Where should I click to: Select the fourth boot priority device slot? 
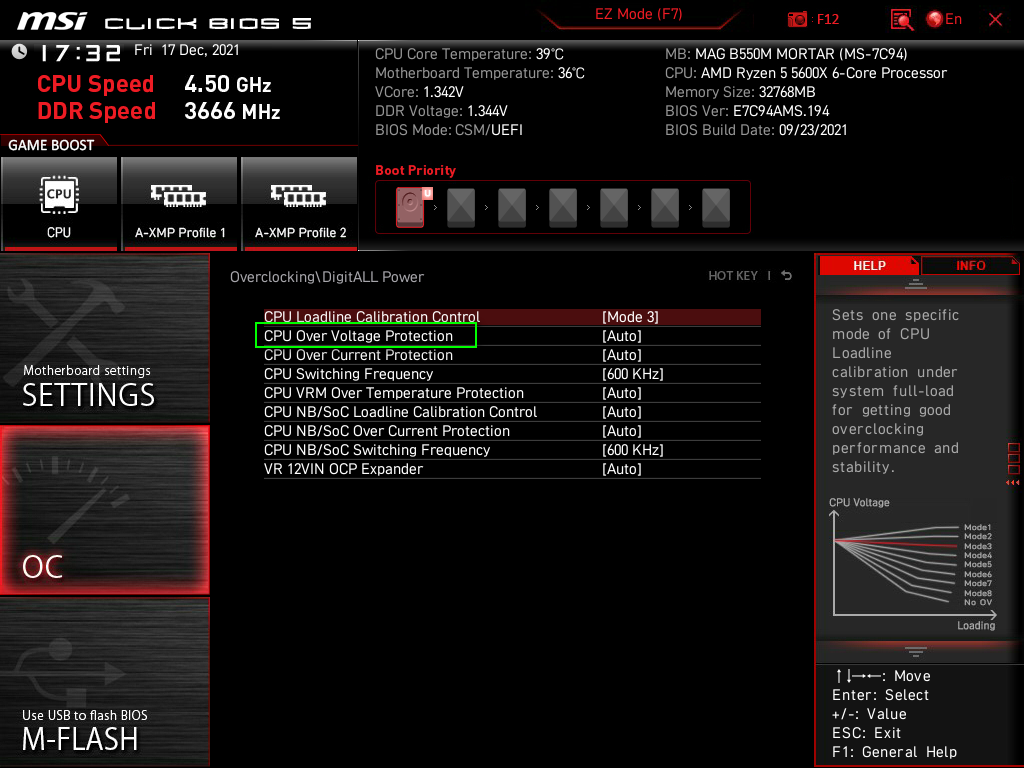563,208
